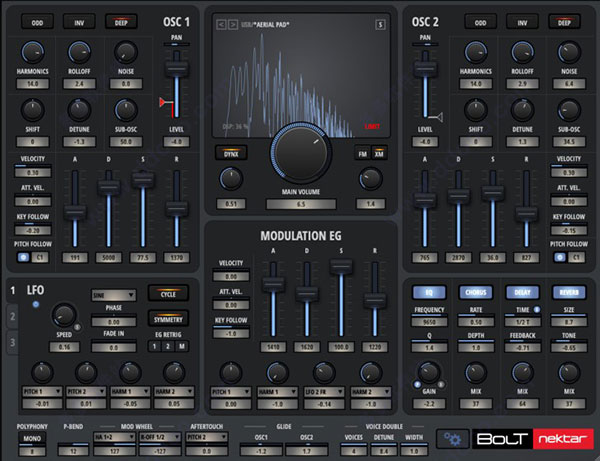The width and height of the screenshot is (600, 461).
Task: Toggle OSC 2 ODD button
Action: (480, 23)
